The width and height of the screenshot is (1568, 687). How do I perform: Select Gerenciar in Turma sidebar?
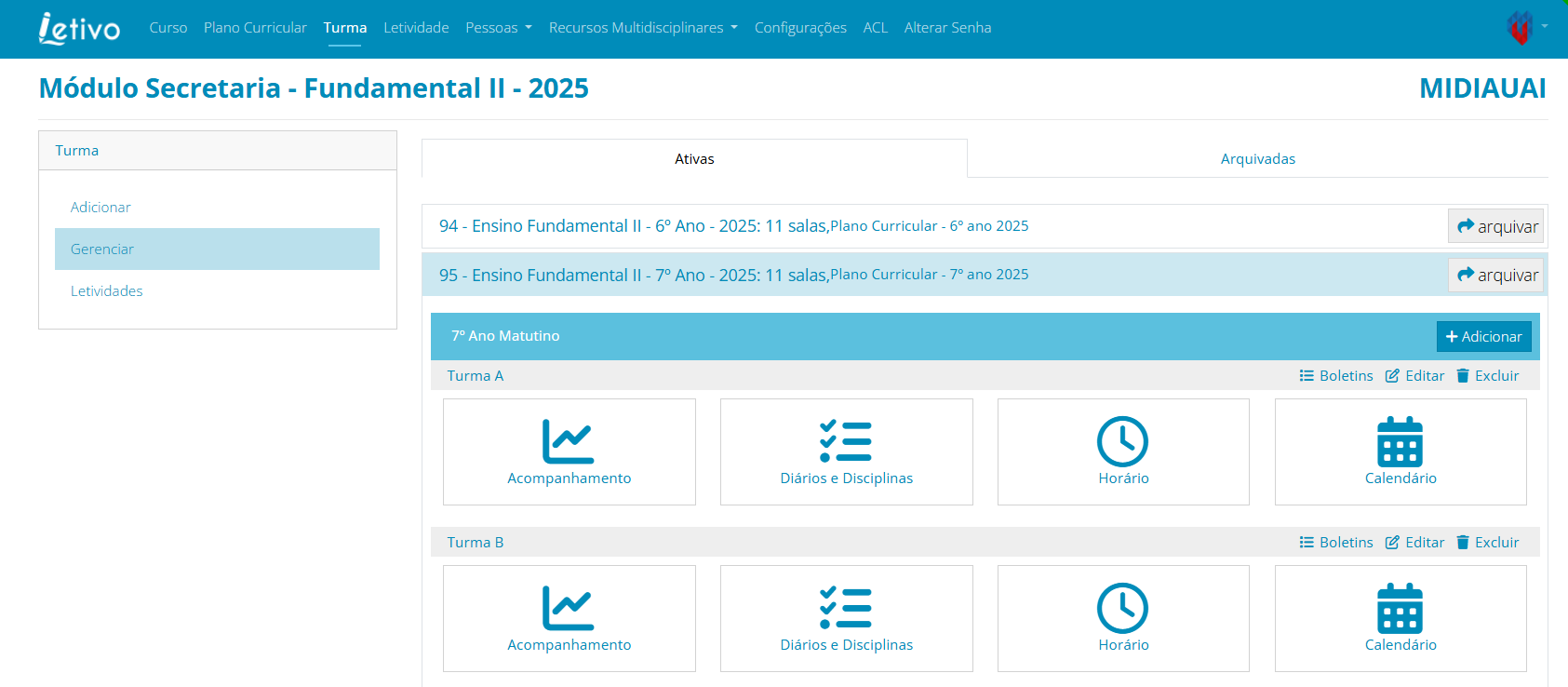click(217, 249)
